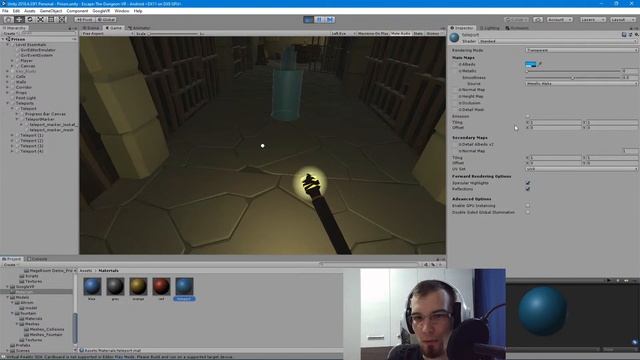Toggle Mute Audio in Game view

(x=400, y=33)
